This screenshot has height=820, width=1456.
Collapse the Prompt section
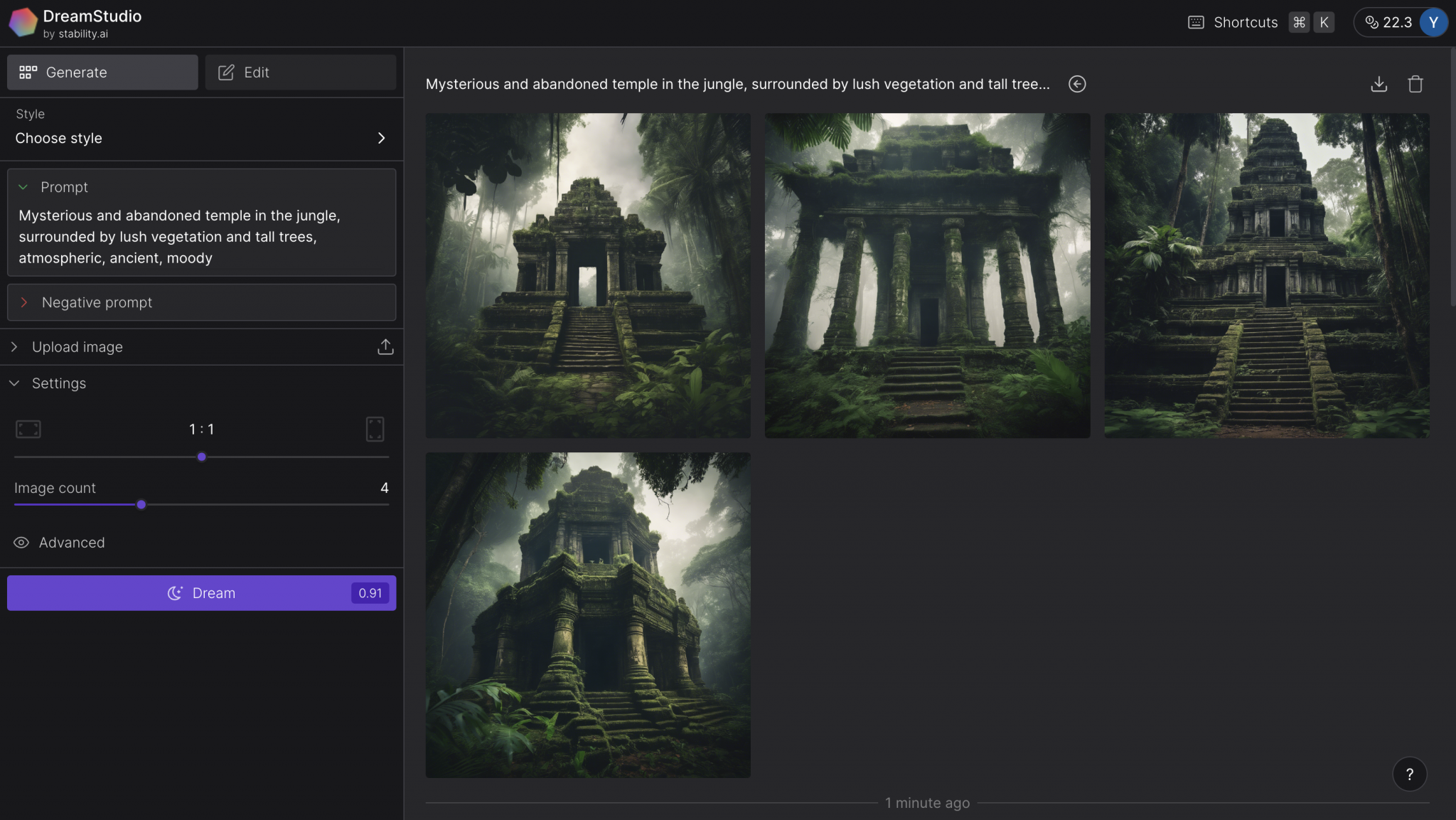pyautogui.click(x=23, y=187)
